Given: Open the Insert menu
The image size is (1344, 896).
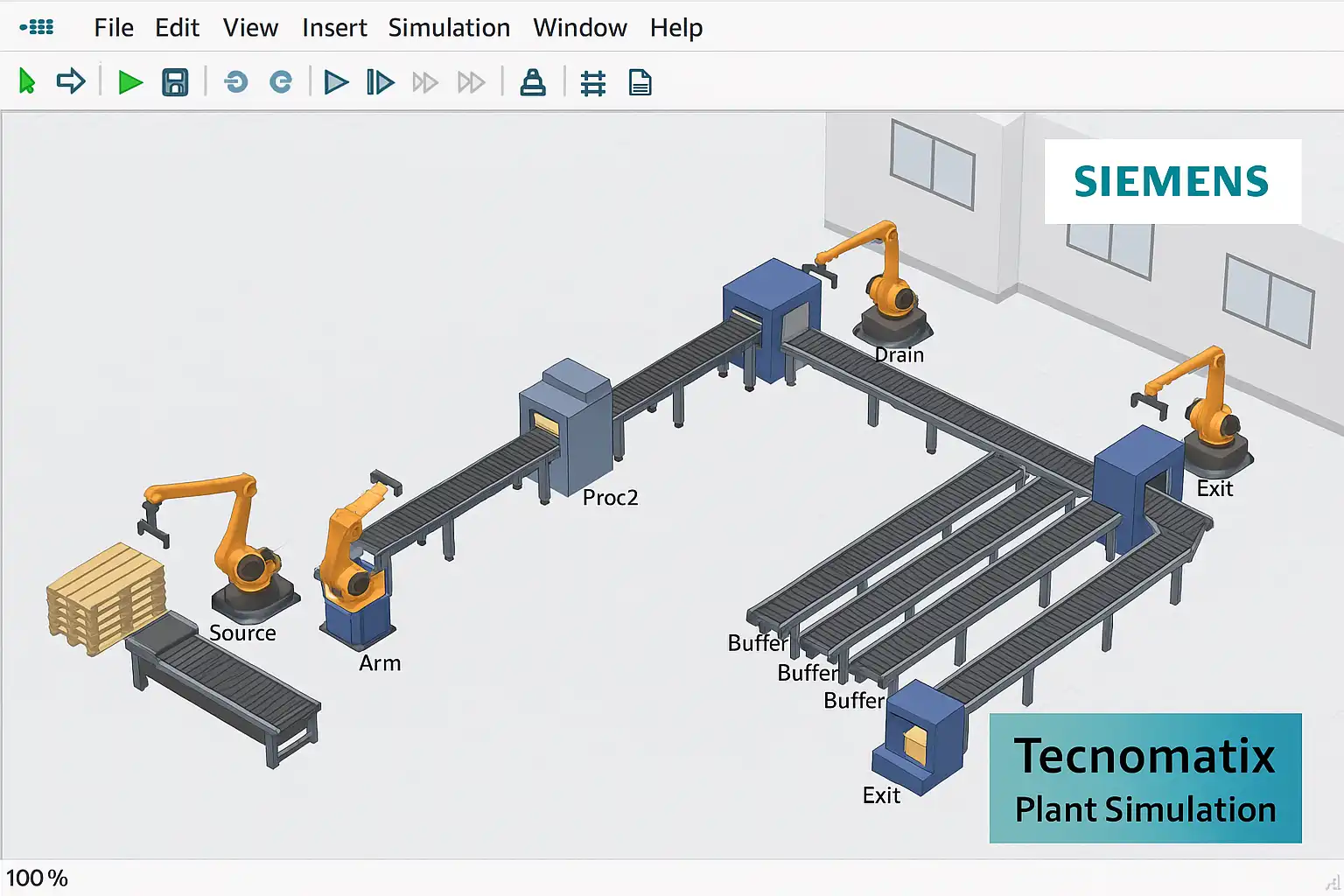Looking at the screenshot, I should (334, 28).
